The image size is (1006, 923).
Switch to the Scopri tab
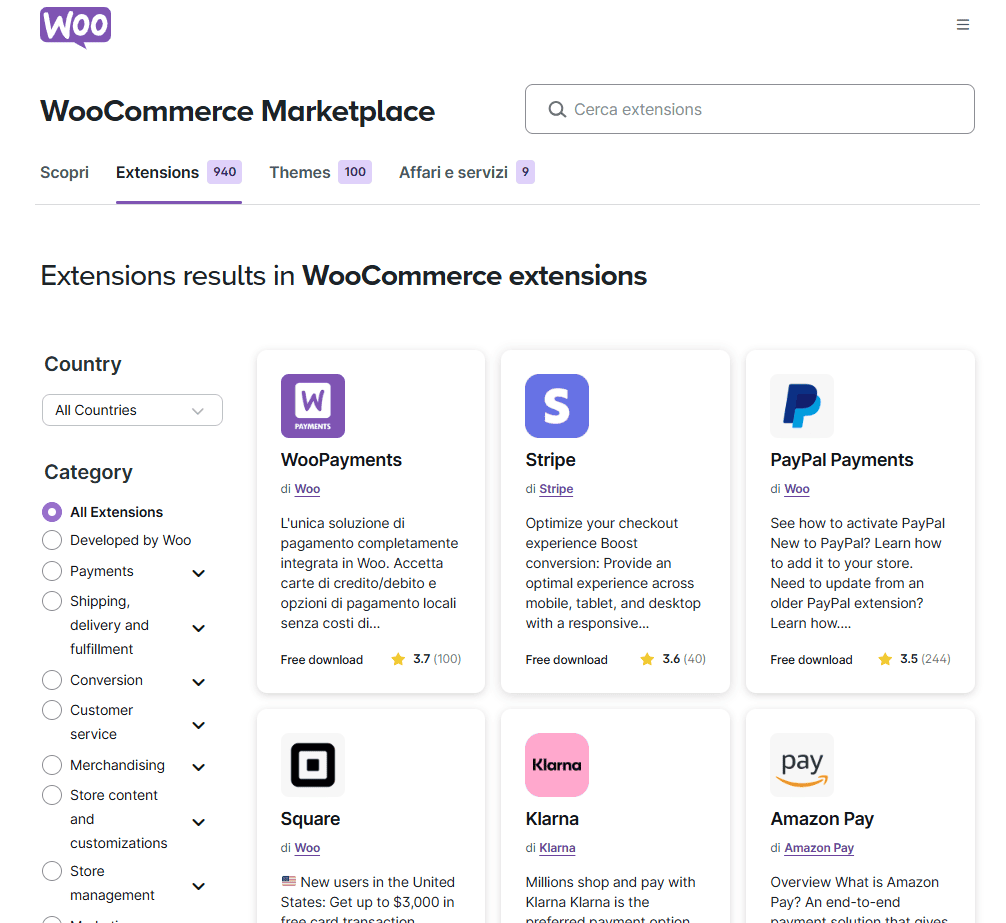[x=64, y=173]
